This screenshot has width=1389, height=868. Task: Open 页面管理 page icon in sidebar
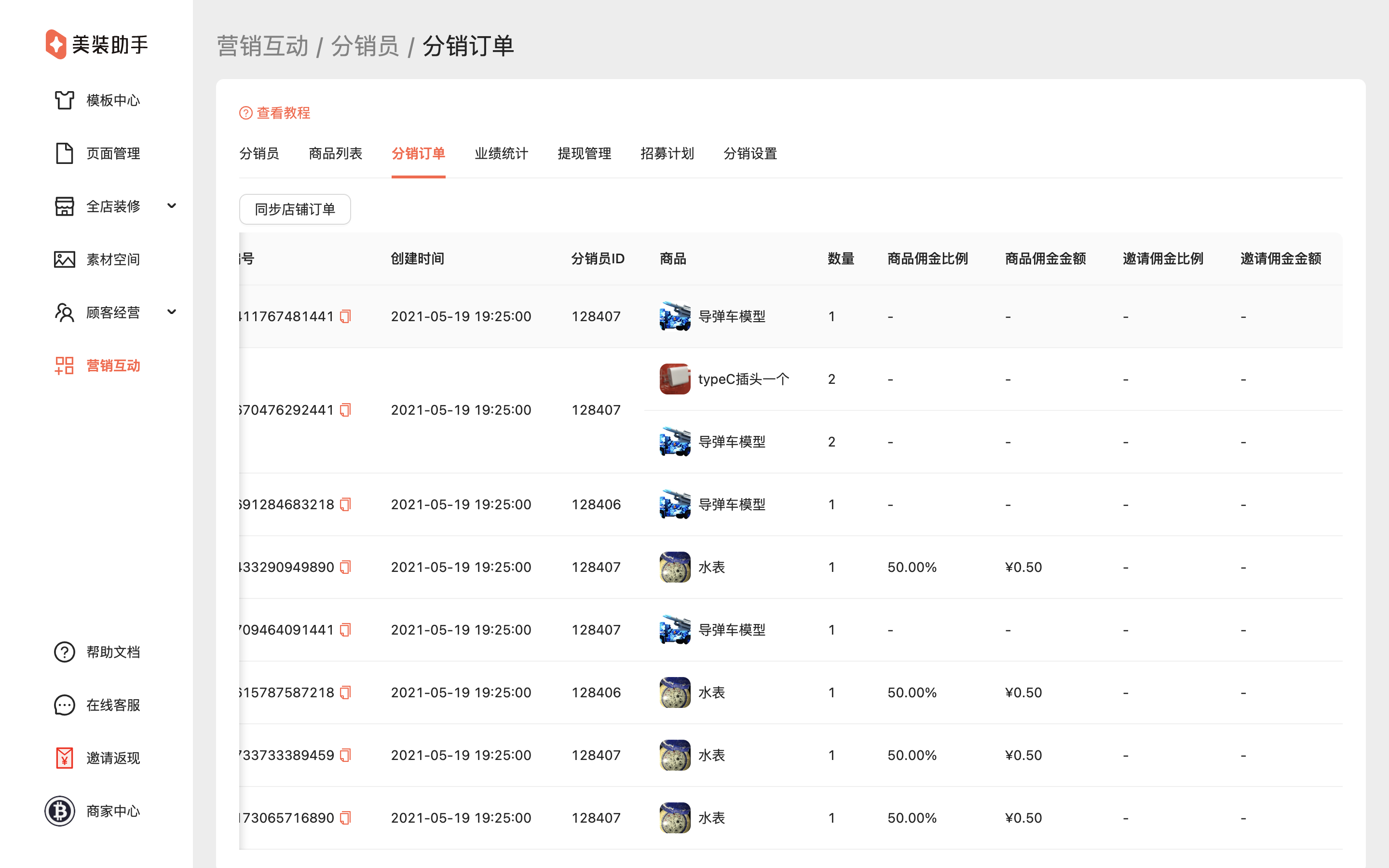(64, 153)
